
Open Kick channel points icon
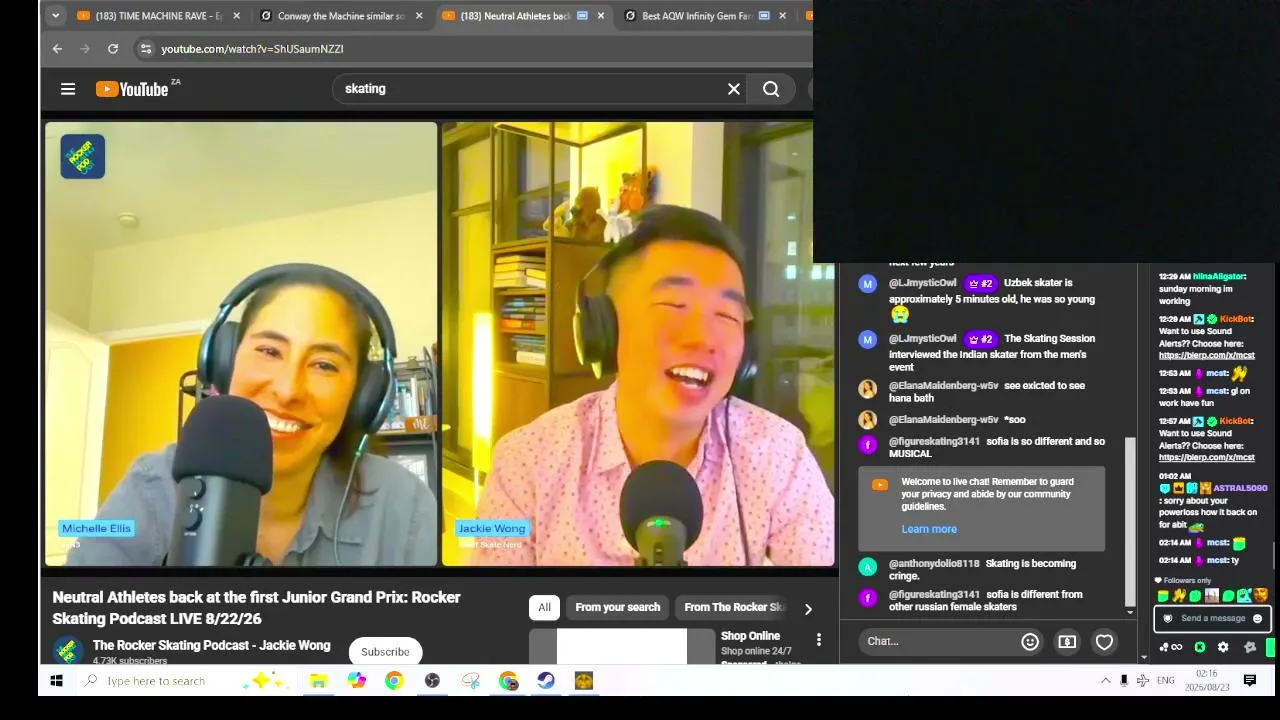tap(1170, 647)
